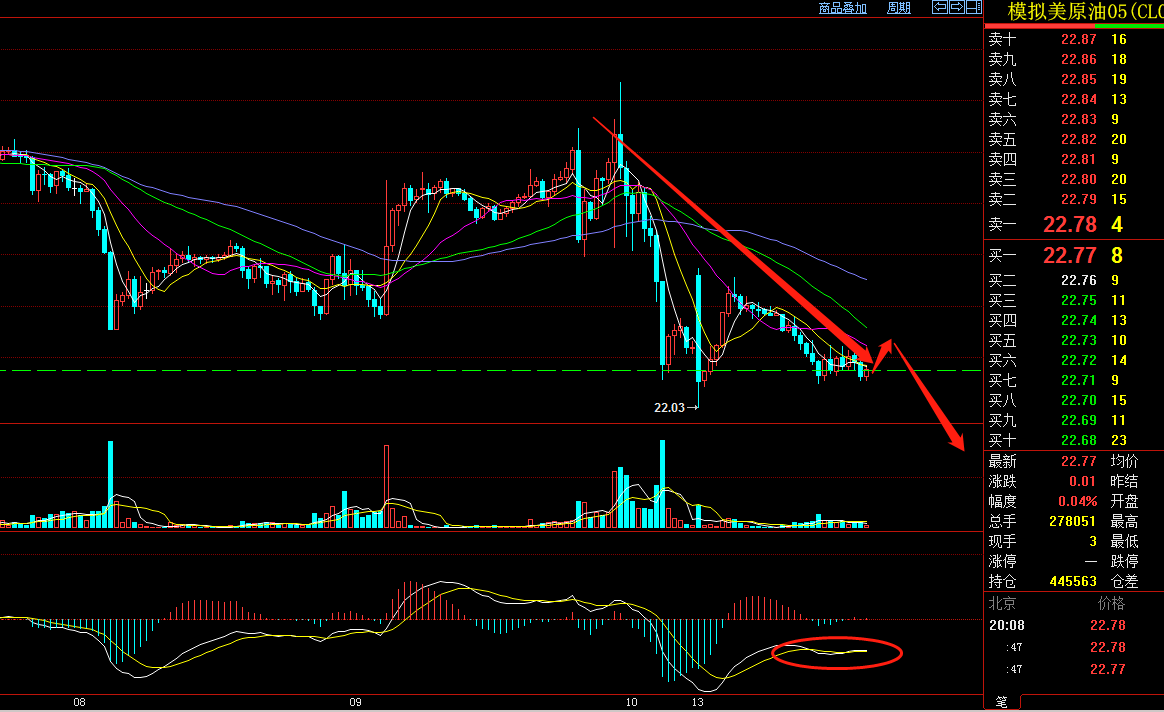
Task: Click the left arrow navigation icon
Action: 940,7
